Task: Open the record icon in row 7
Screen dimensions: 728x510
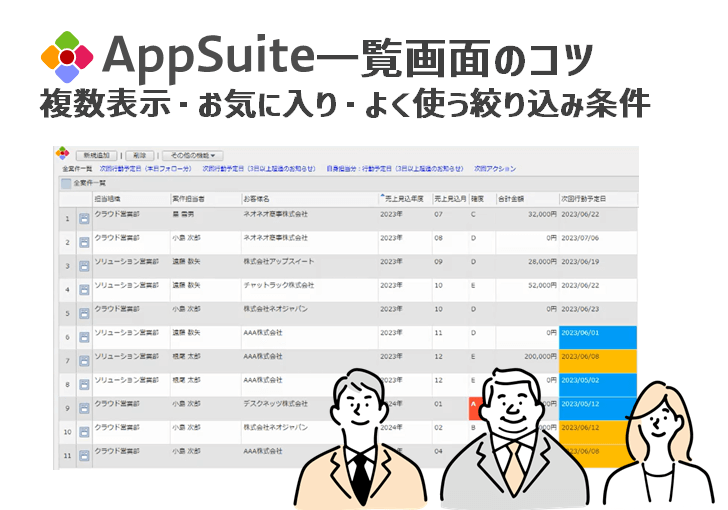Action: click(84, 361)
